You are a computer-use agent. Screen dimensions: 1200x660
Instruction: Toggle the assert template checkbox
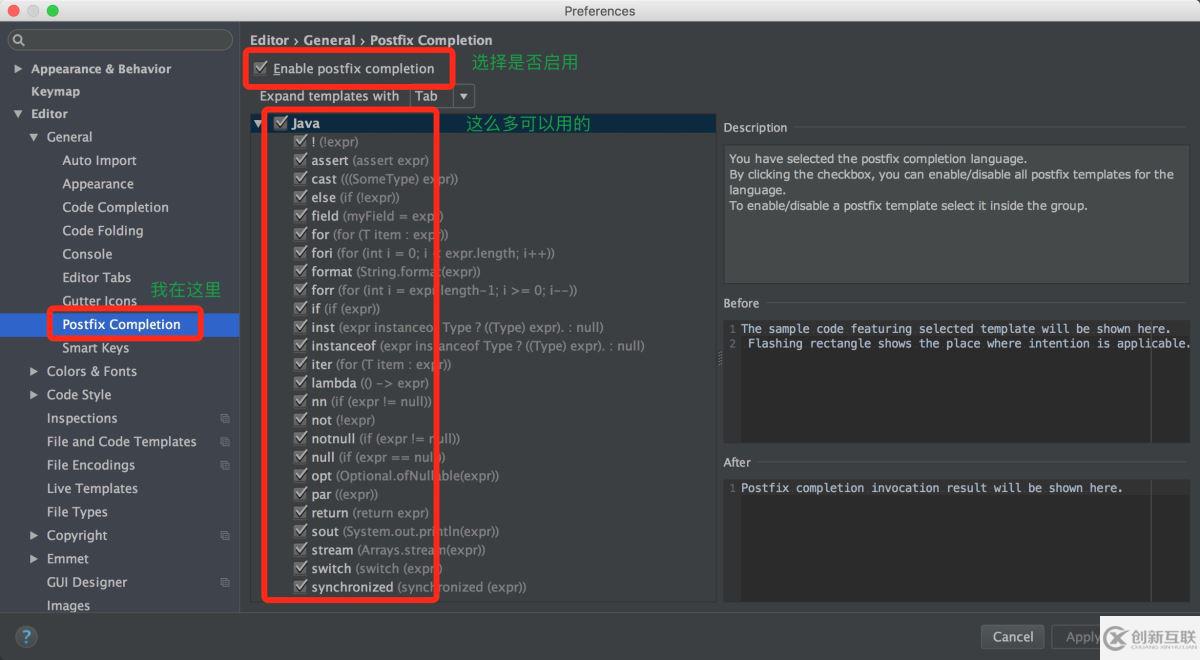pos(301,160)
